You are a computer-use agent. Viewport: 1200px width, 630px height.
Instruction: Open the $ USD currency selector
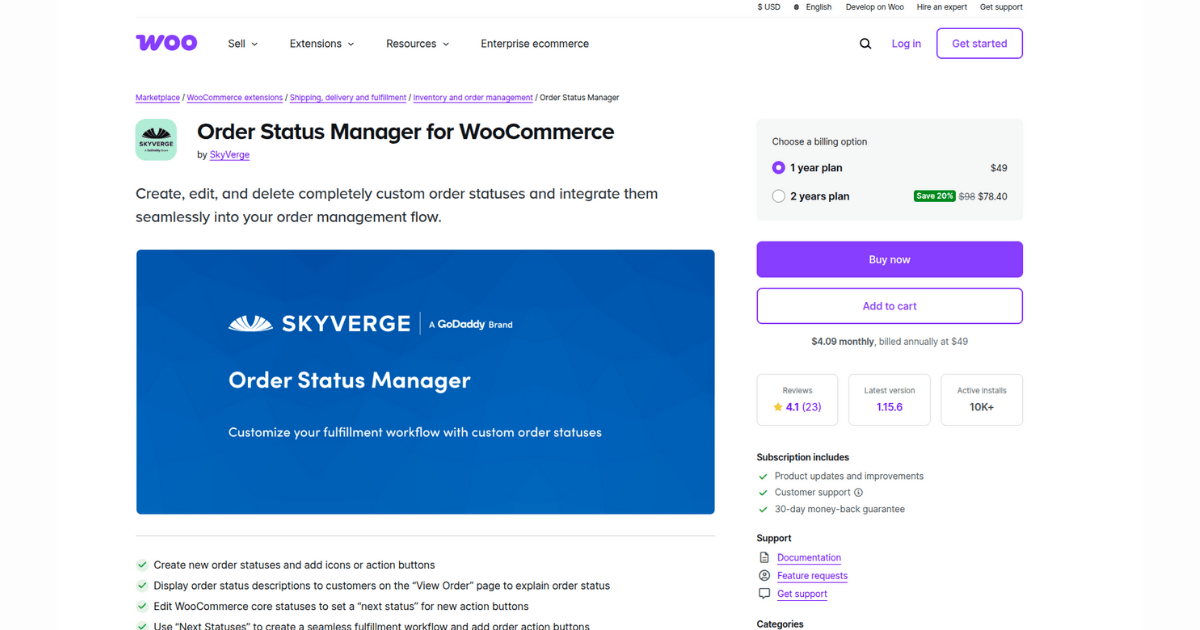769,7
